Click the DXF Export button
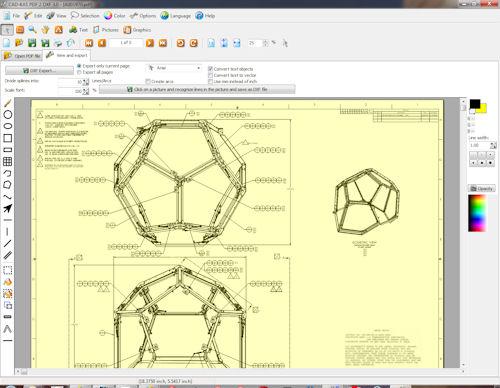 [39, 71]
